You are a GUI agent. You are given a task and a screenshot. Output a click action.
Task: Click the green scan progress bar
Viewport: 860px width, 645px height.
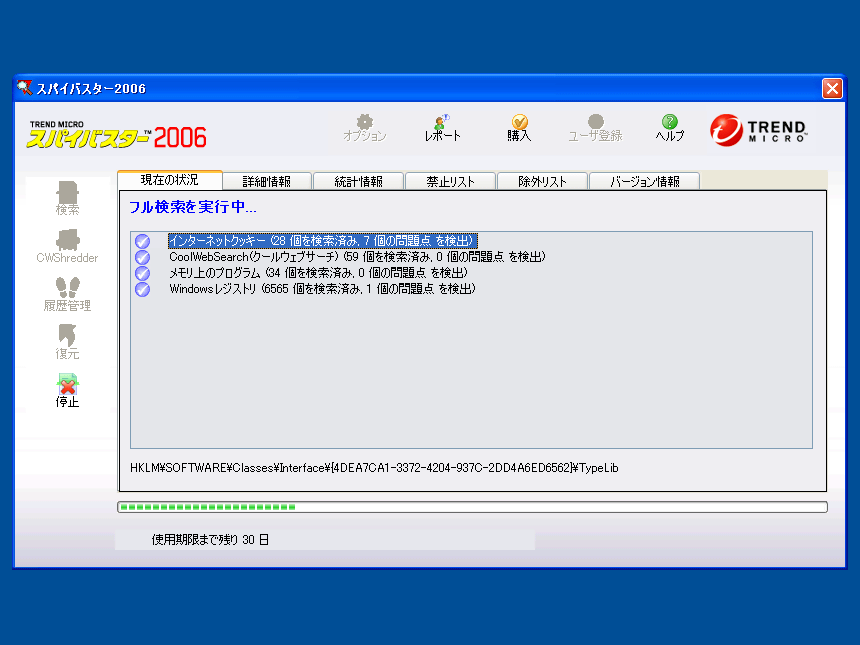(x=472, y=507)
